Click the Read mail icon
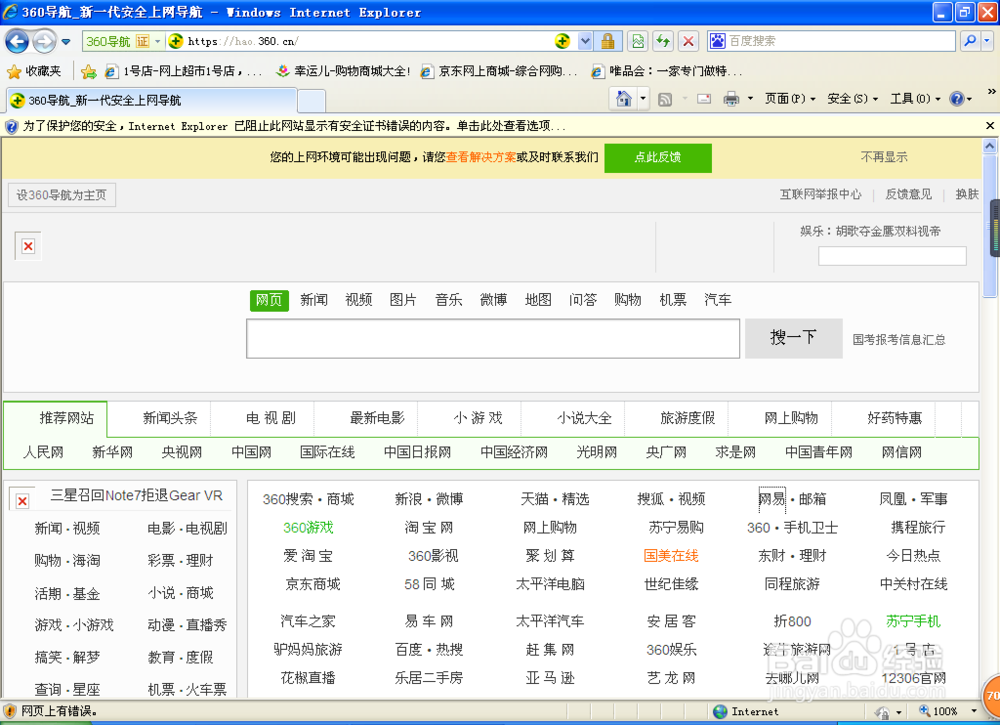 pyautogui.click(x=704, y=99)
